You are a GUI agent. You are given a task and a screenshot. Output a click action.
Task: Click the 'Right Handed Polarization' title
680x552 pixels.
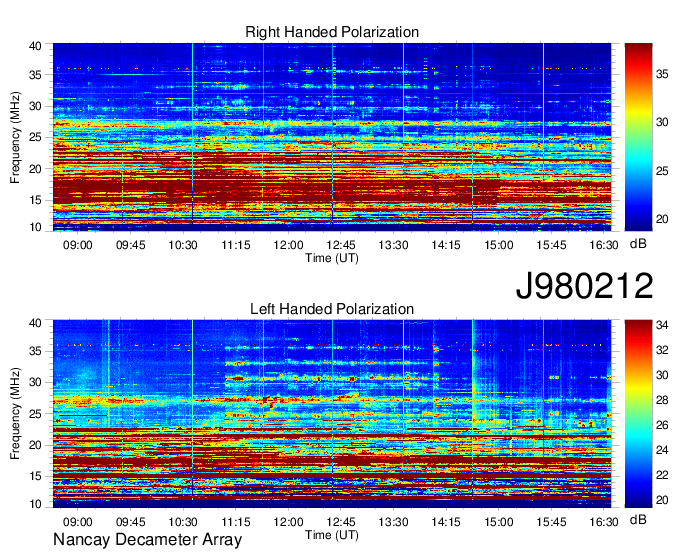point(332,32)
